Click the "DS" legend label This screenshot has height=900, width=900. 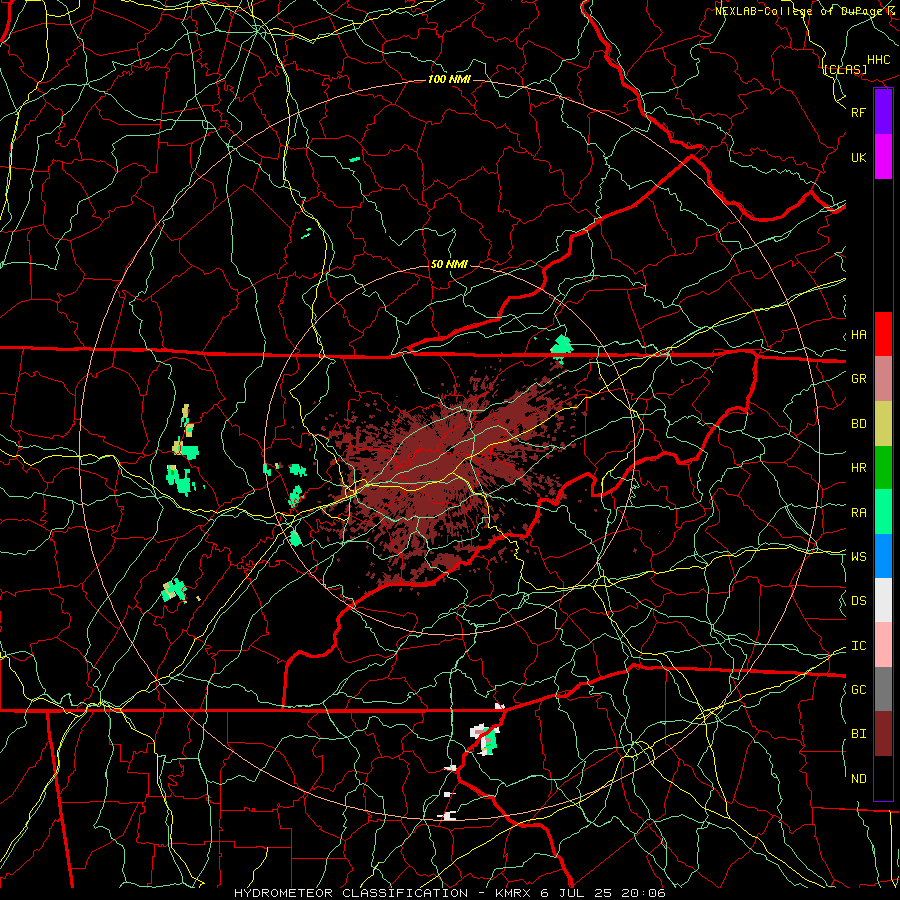858,601
